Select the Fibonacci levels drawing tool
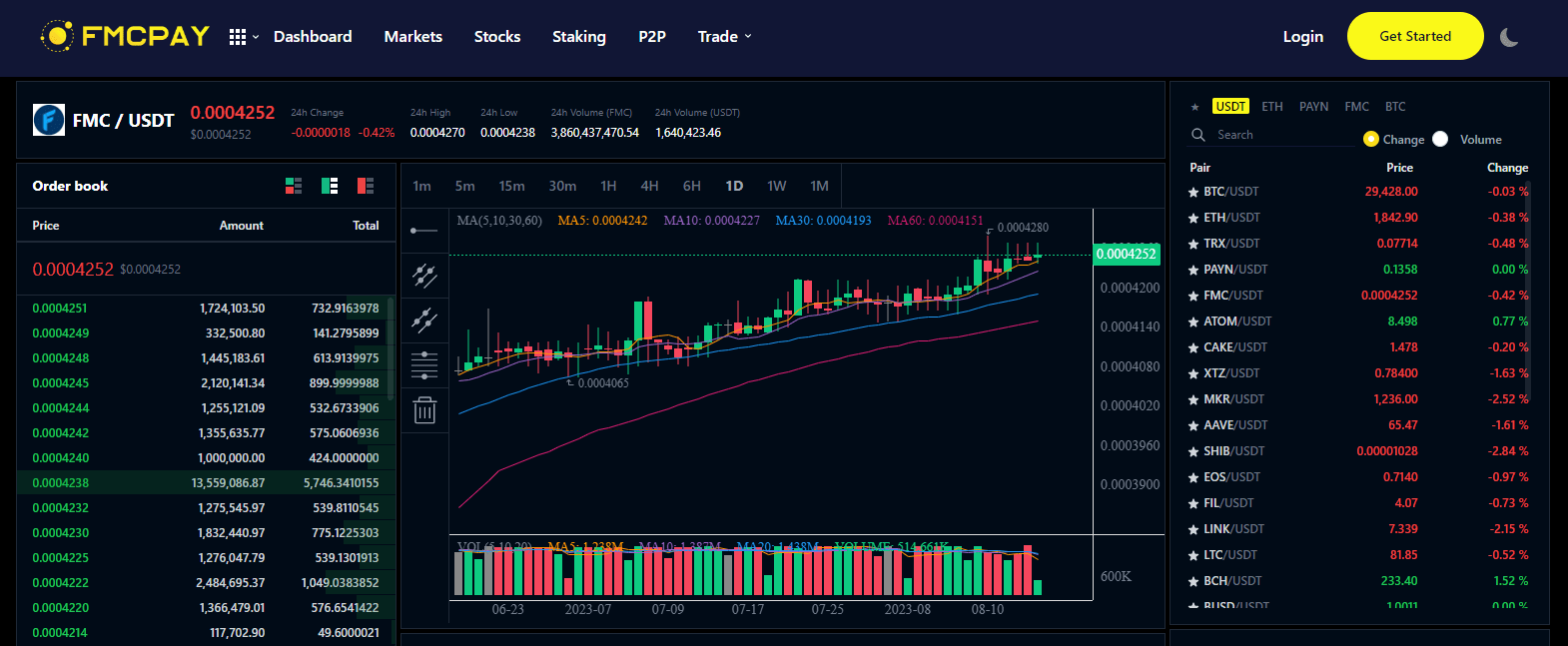 tap(424, 364)
